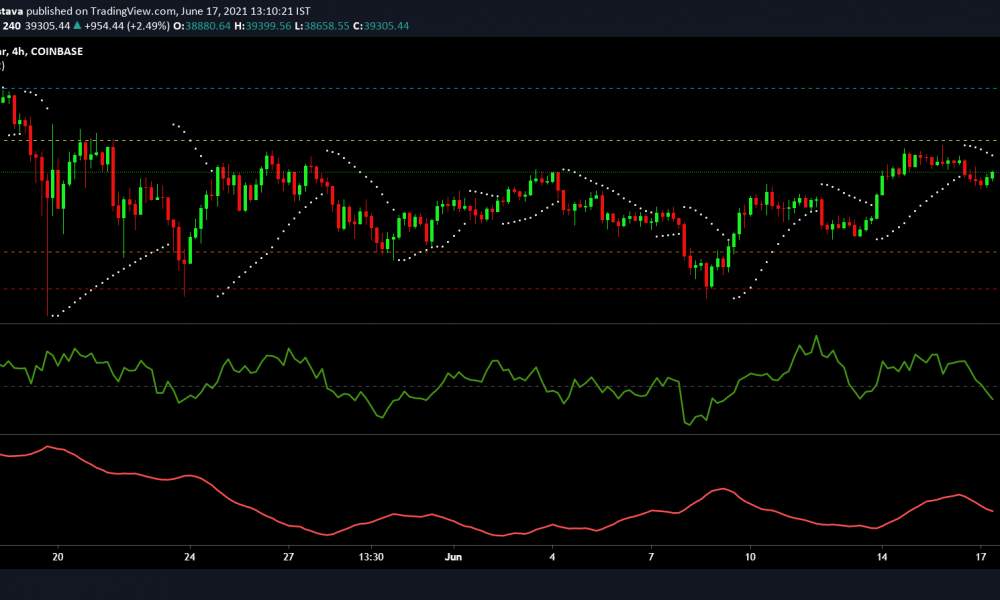This screenshot has width=1000, height=600.
Task: Click the "TradingView.com" text in the header
Action: [x=133, y=11]
